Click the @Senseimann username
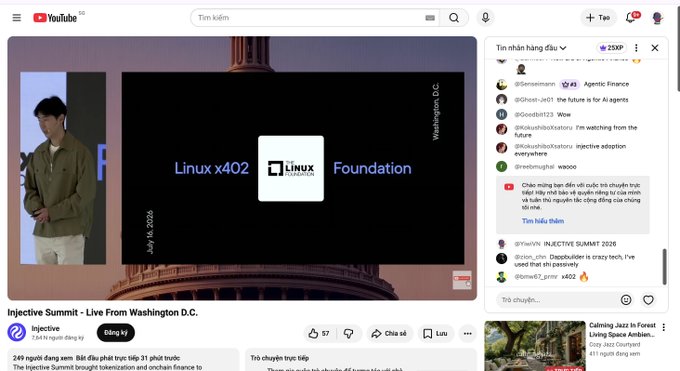The height and width of the screenshot is (371, 680). click(535, 84)
